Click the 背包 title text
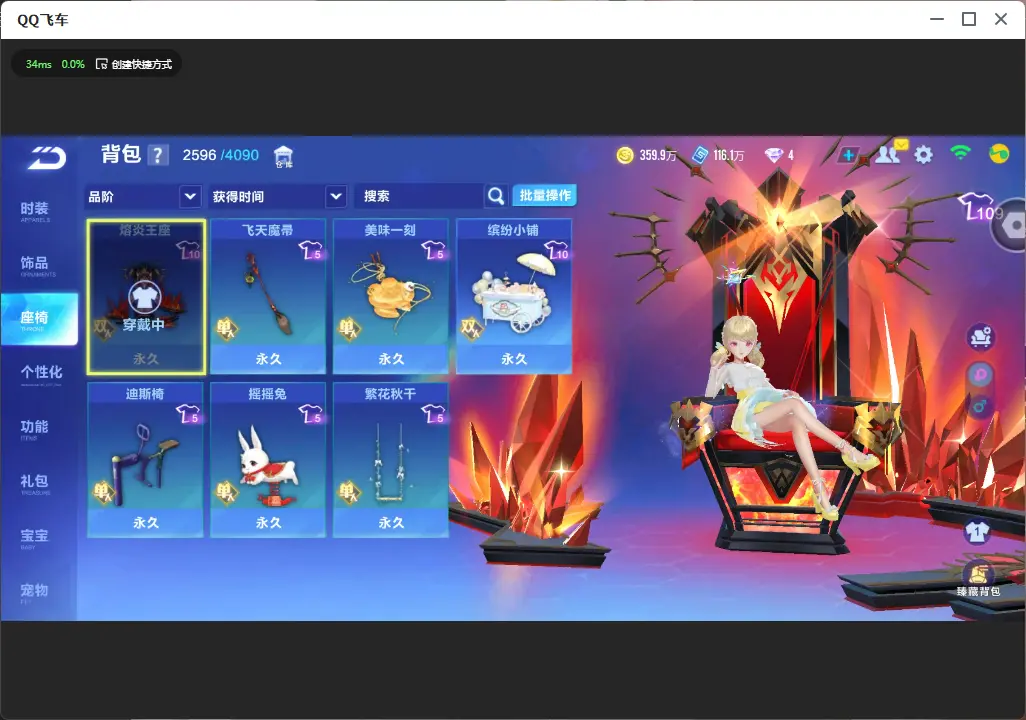 [x=121, y=154]
